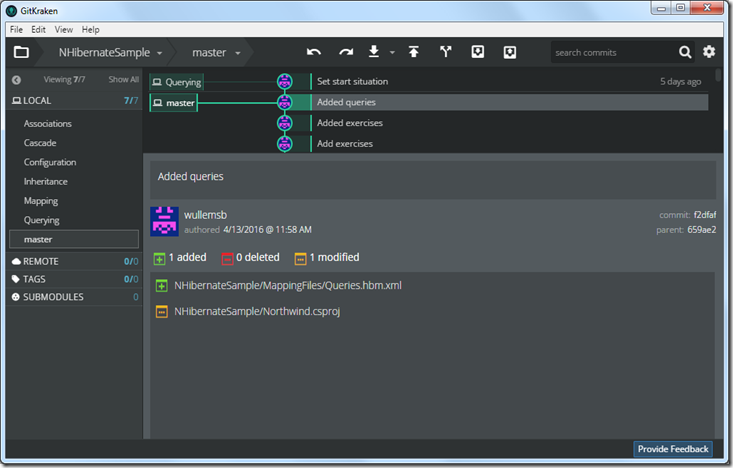The image size is (733, 468).
Task: Select the Cascade branch
Action: (40, 143)
